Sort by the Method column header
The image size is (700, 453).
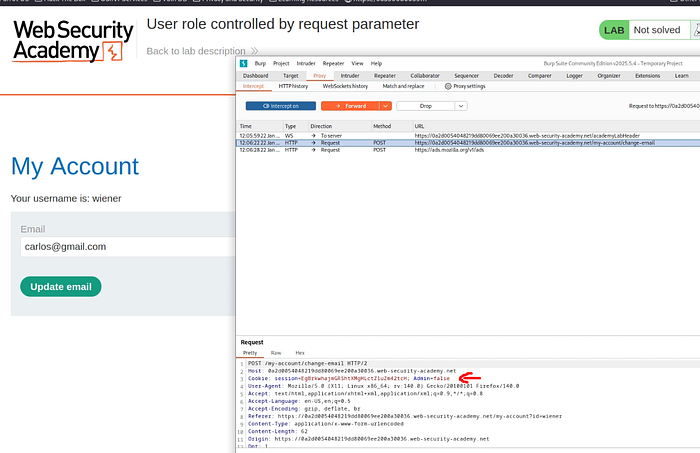pyautogui.click(x=382, y=126)
